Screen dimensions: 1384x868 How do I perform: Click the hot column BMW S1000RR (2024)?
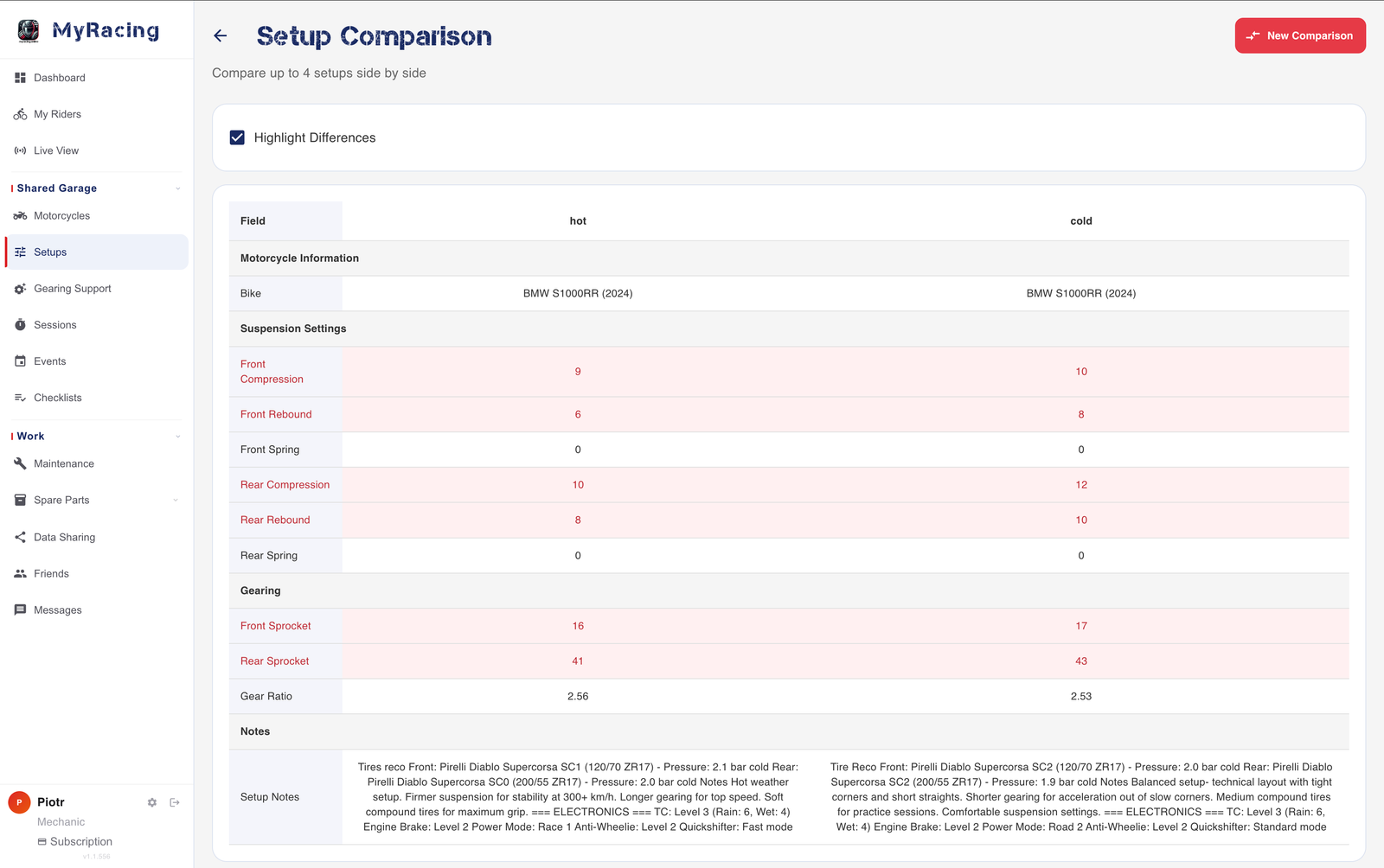[578, 293]
